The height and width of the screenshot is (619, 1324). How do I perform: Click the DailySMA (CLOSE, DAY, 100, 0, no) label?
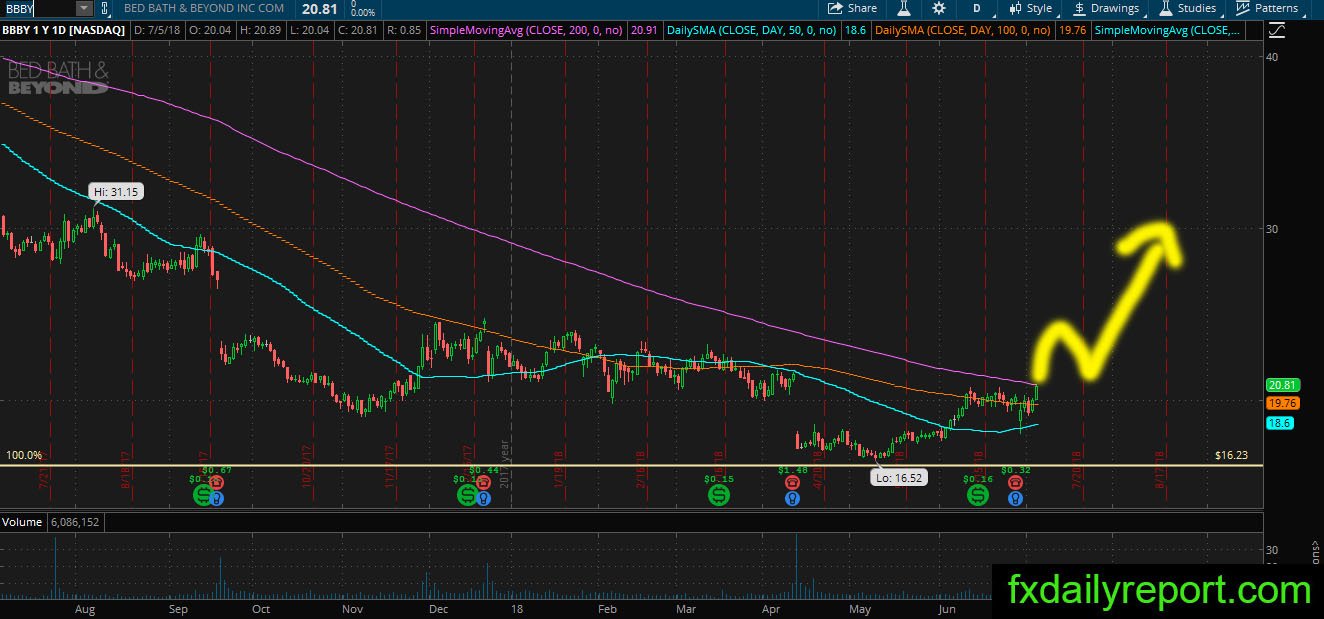click(963, 31)
